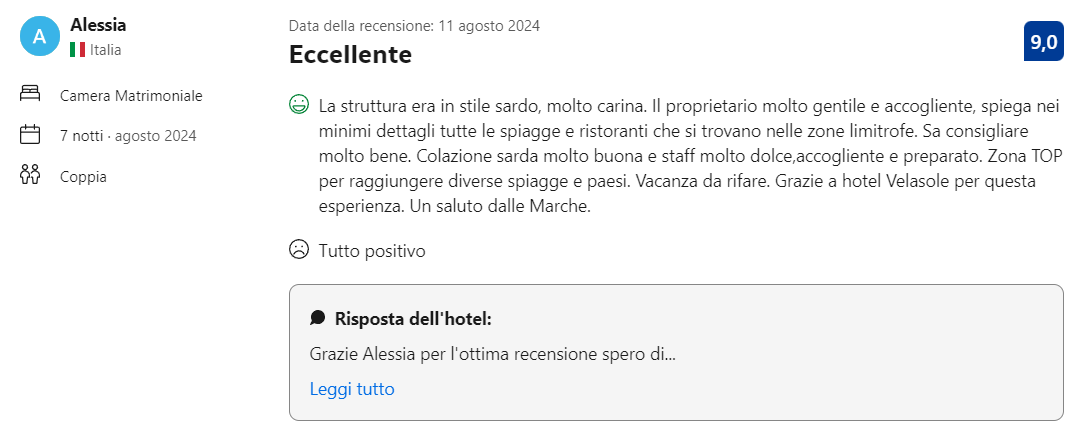Click the Camera Matrimoniale room label

(x=131, y=96)
